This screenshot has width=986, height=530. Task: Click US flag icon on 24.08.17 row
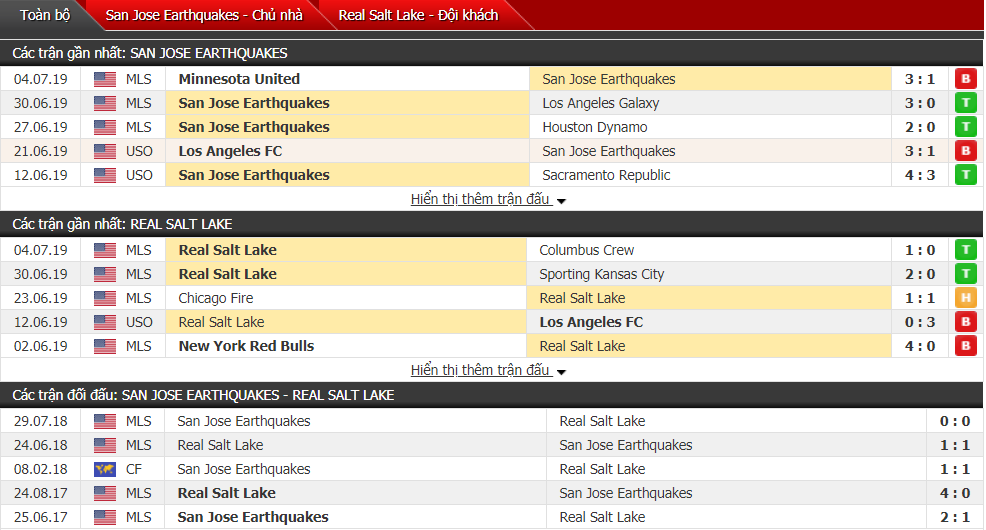pyautogui.click(x=105, y=493)
